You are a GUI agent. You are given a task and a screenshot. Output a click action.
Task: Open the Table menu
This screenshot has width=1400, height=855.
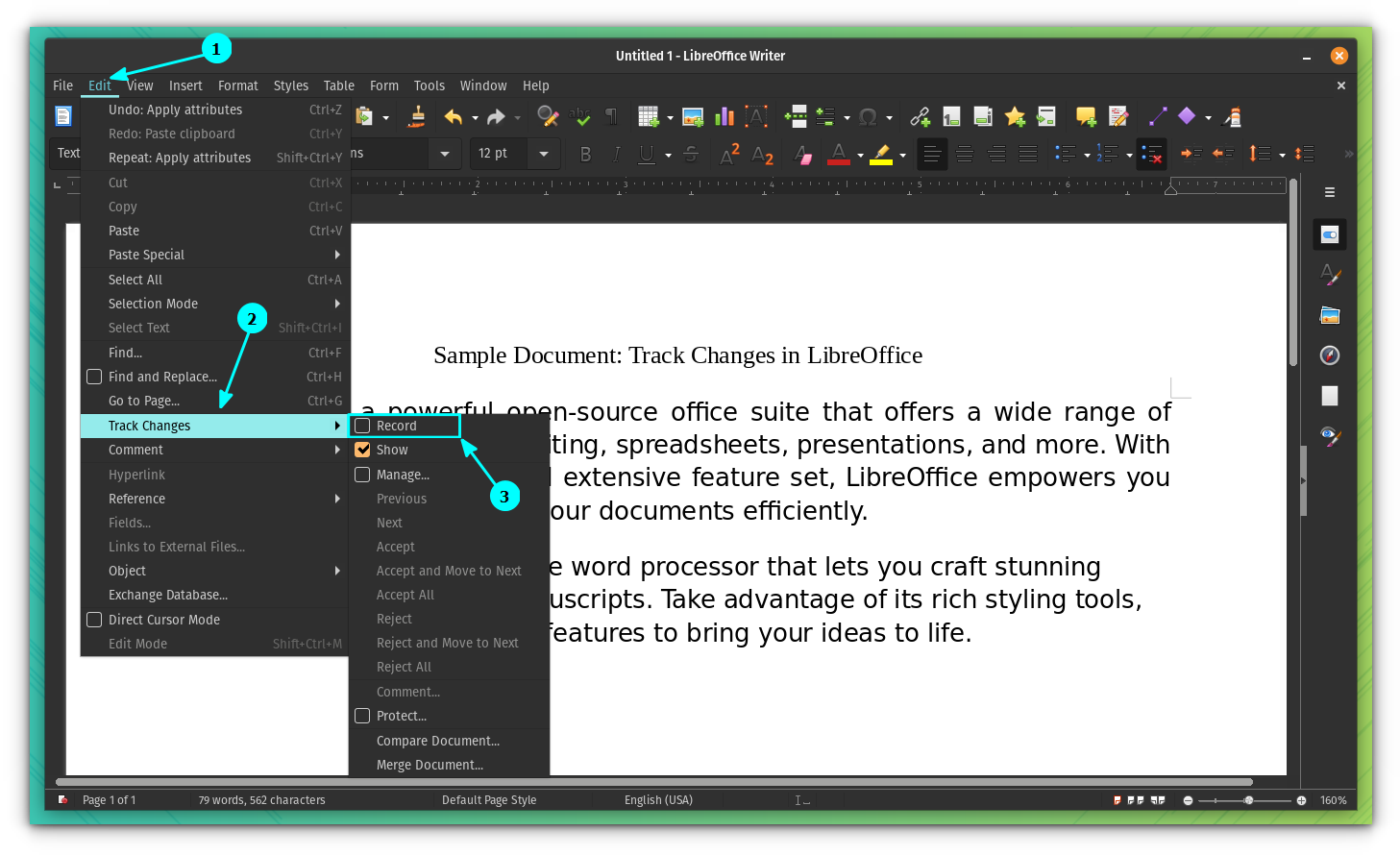click(x=338, y=85)
